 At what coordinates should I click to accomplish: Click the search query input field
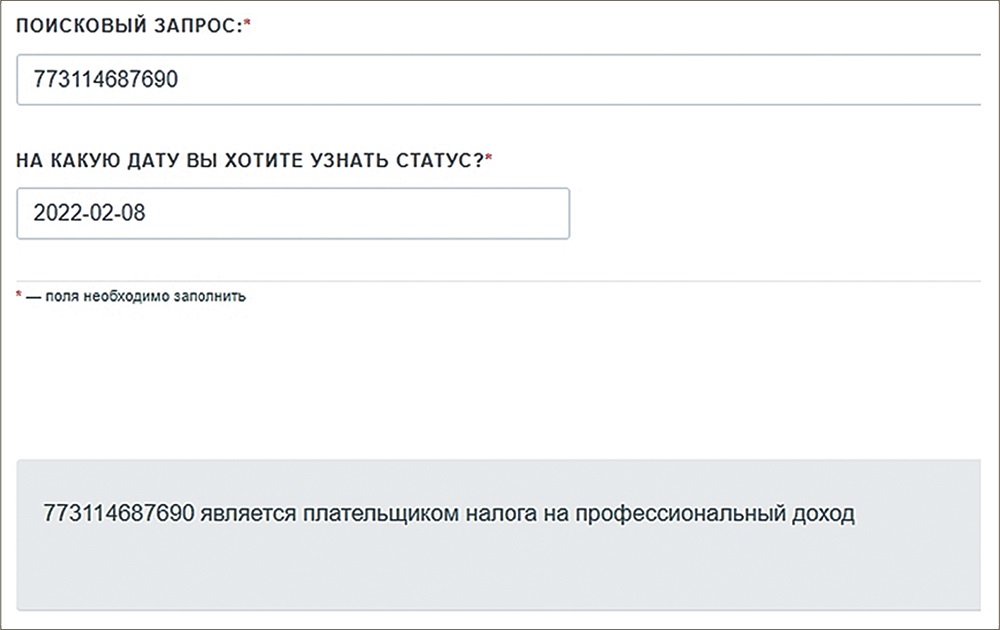coord(500,79)
